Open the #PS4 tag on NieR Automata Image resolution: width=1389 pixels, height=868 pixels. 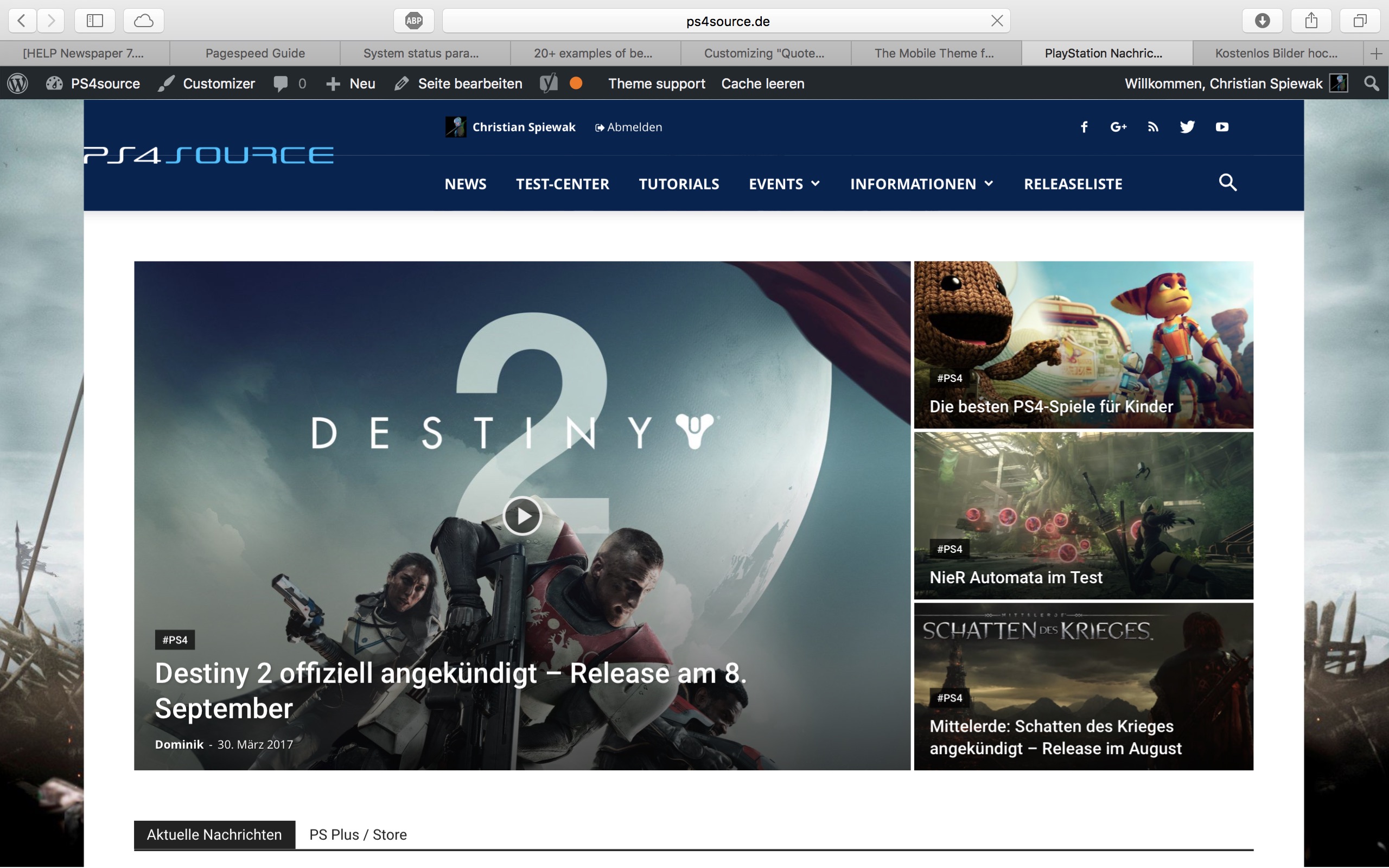950,550
